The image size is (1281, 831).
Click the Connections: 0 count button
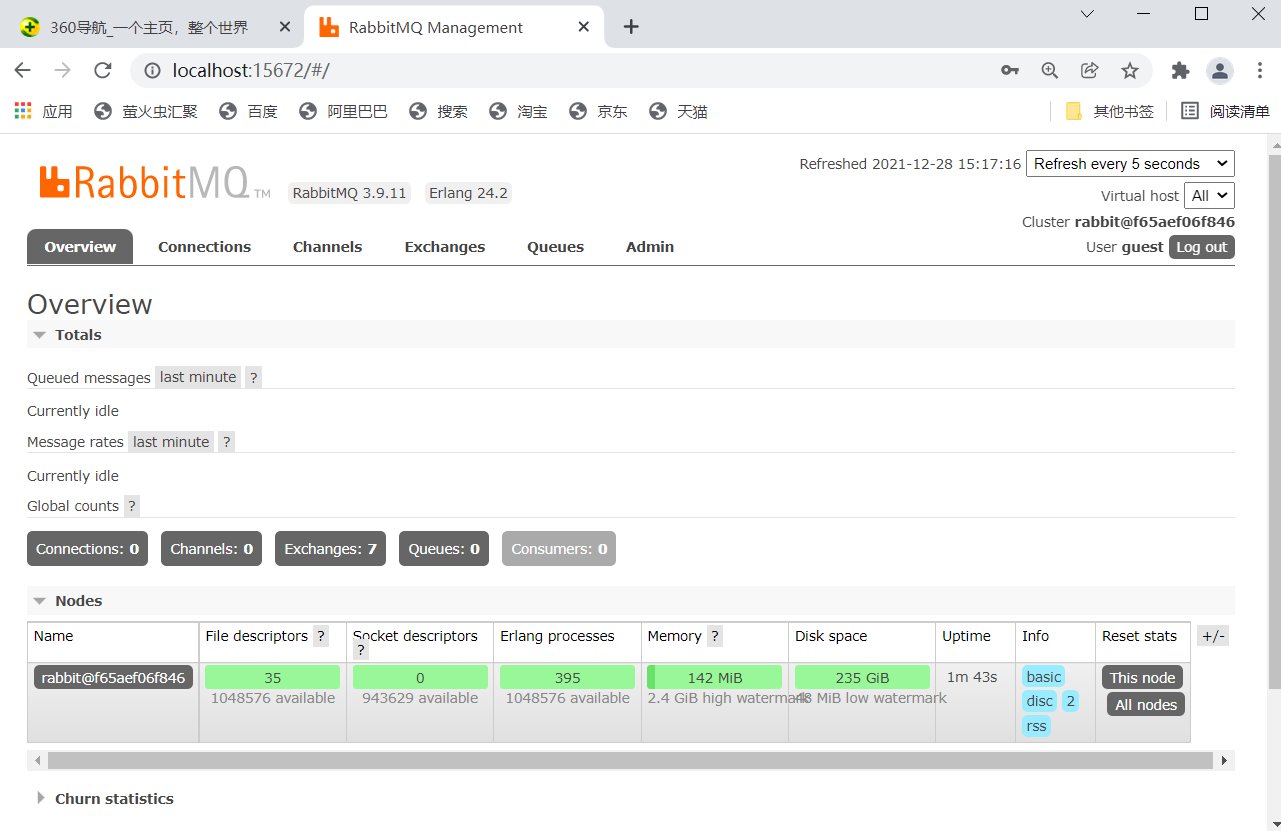[88, 549]
